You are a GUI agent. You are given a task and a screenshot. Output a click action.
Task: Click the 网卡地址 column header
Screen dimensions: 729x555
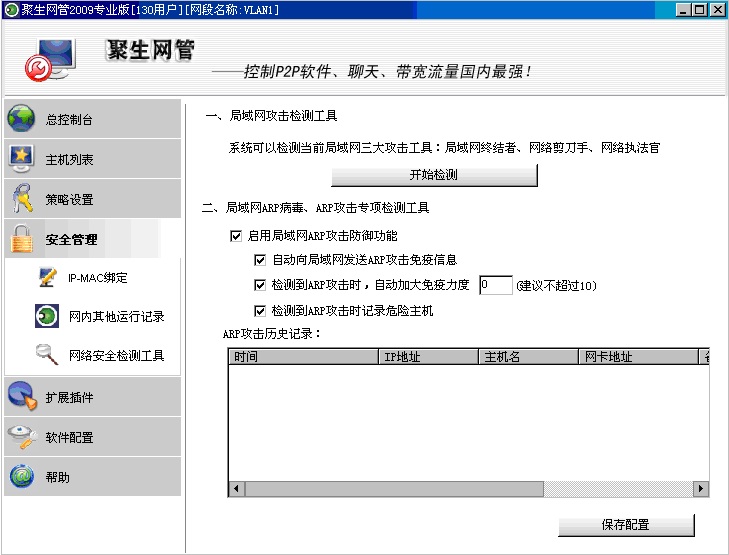tap(639, 357)
